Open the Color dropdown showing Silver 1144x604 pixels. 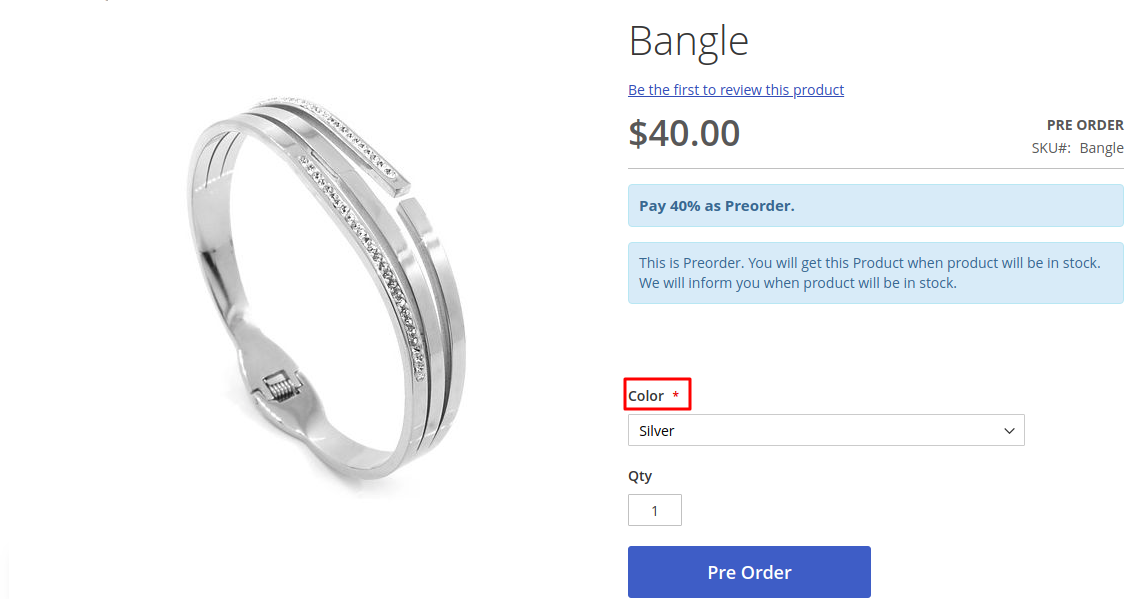tap(826, 430)
